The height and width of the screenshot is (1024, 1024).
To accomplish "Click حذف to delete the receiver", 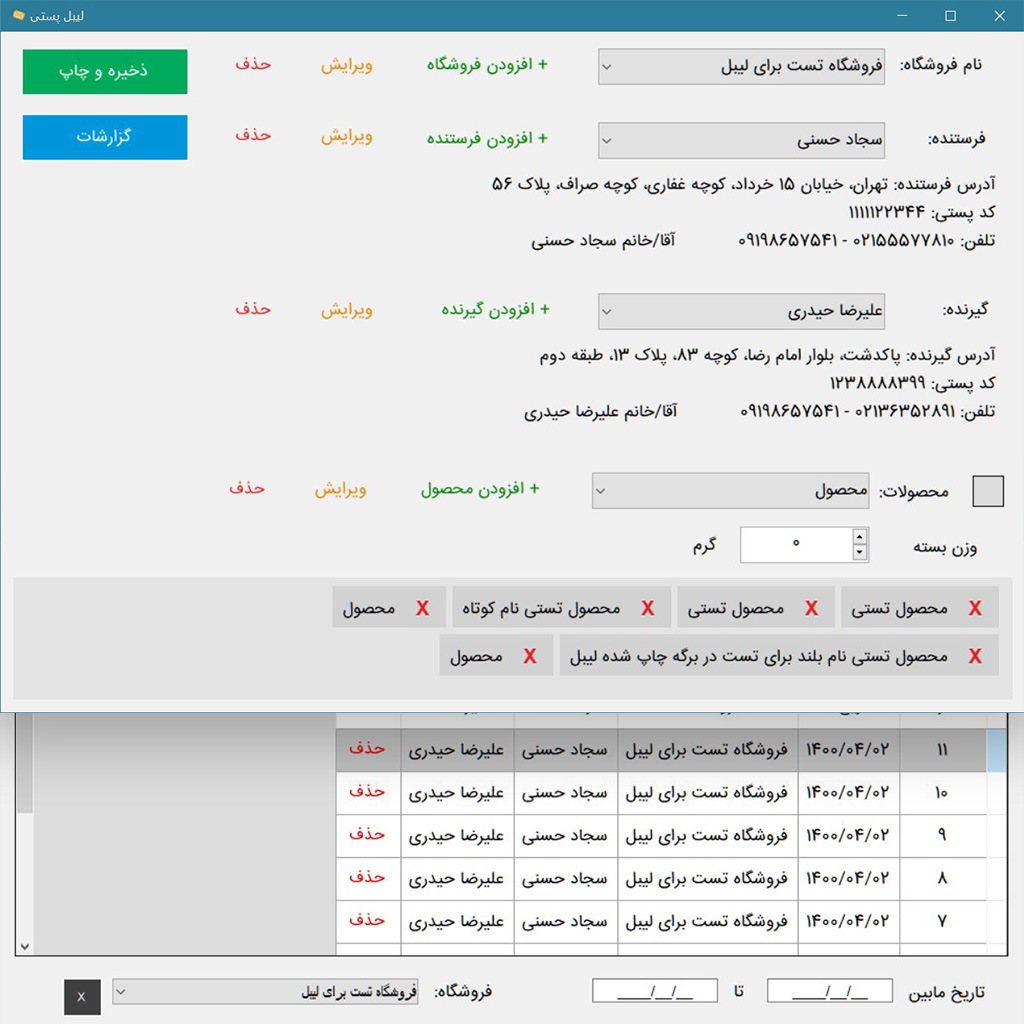I will tap(253, 309).
